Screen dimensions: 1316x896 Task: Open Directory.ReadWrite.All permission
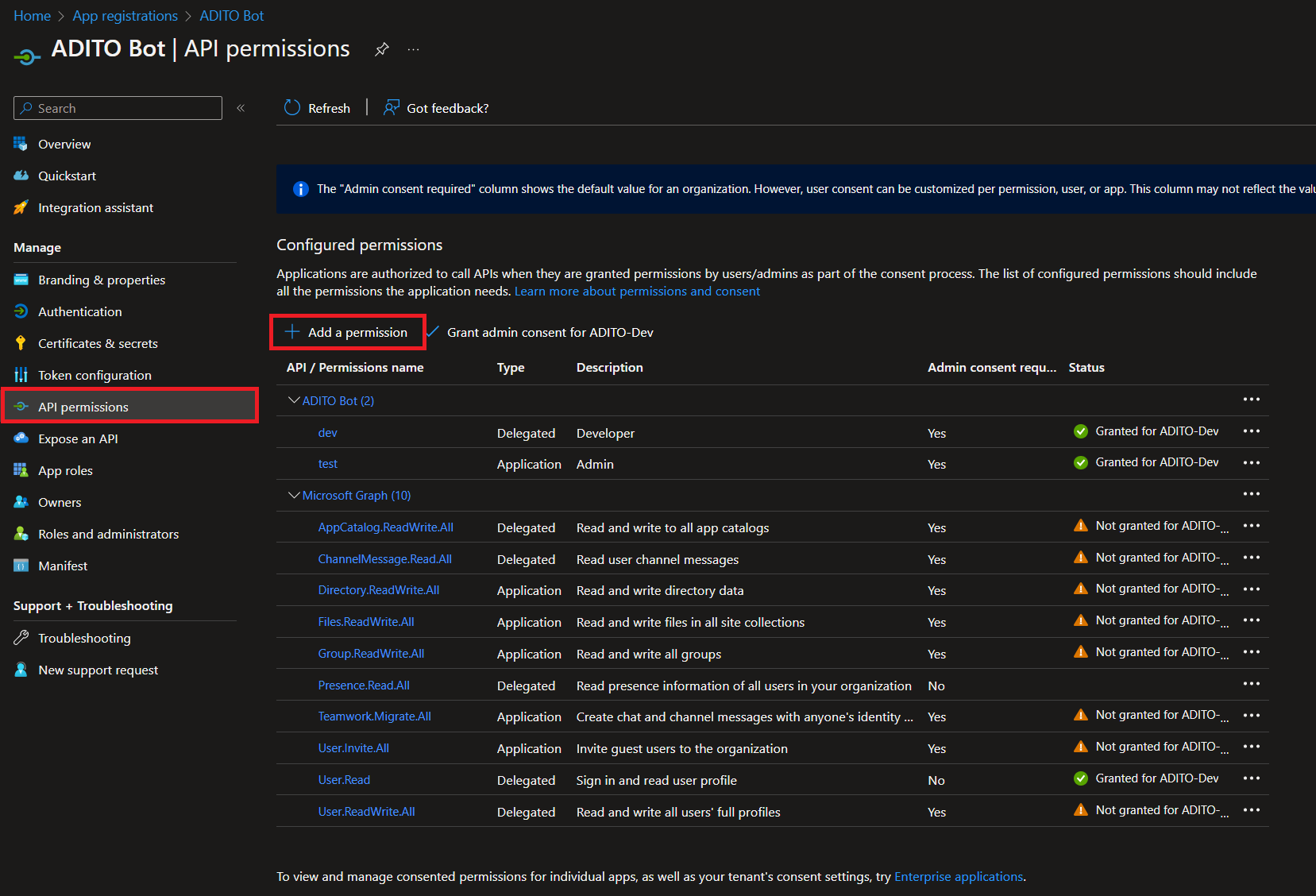[x=378, y=590]
